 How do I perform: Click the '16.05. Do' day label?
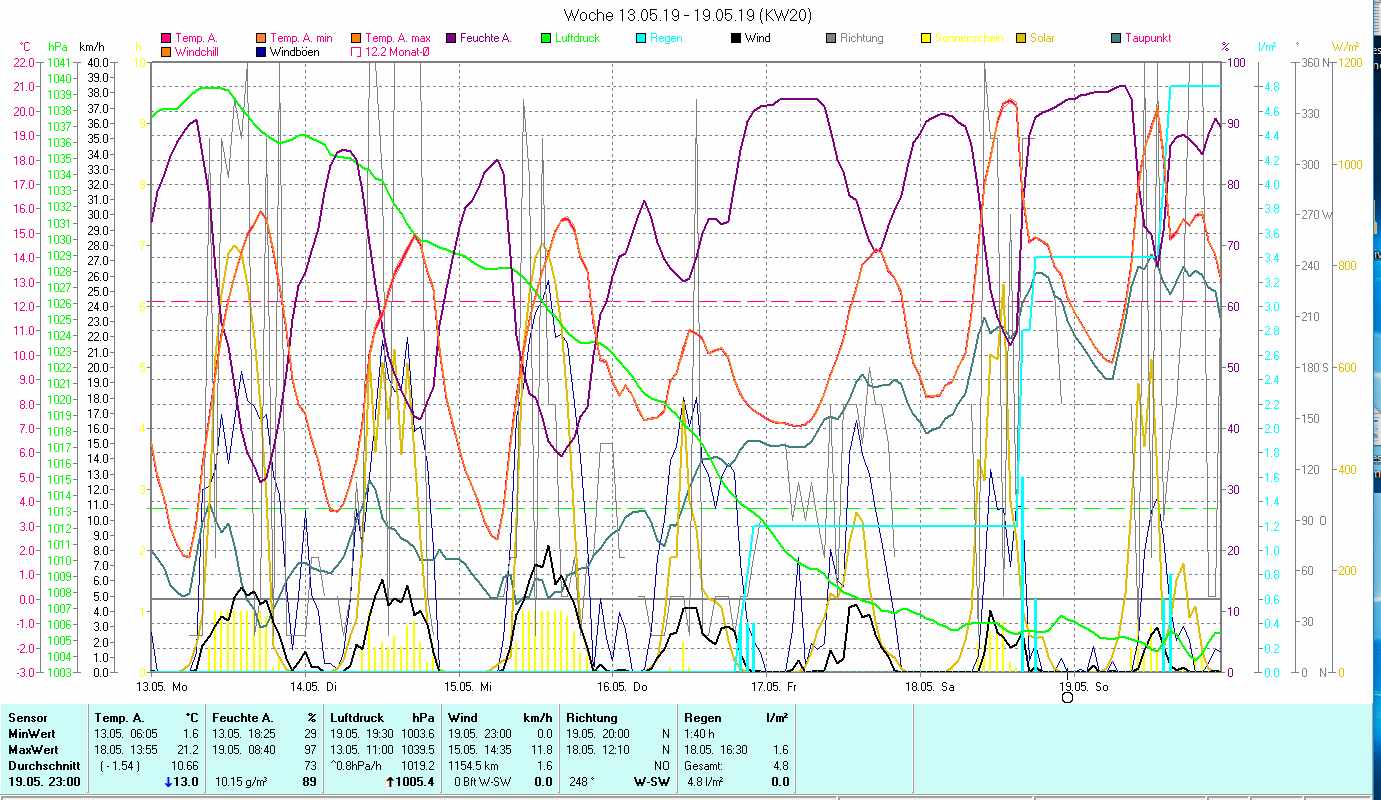click(622, 687)
